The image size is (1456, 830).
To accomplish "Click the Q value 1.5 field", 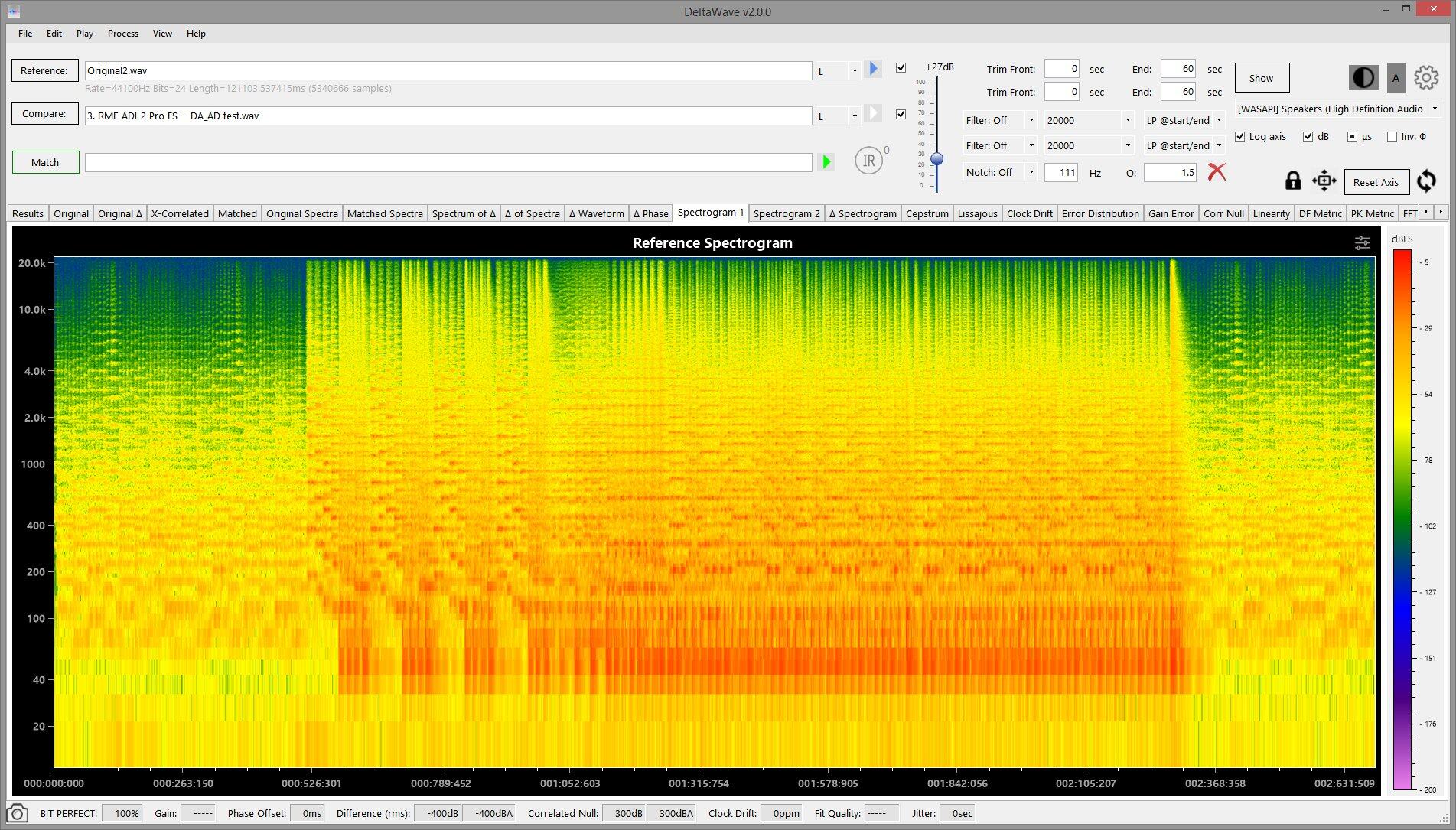I will (x=1170, y=172).
